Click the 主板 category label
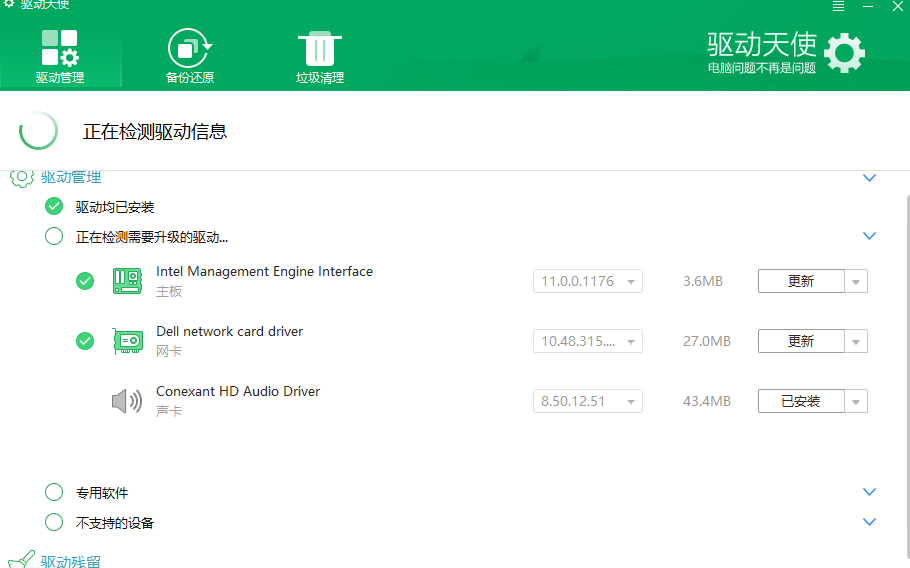This screenshot has width=910, height=568. click(x=169, y=291)
